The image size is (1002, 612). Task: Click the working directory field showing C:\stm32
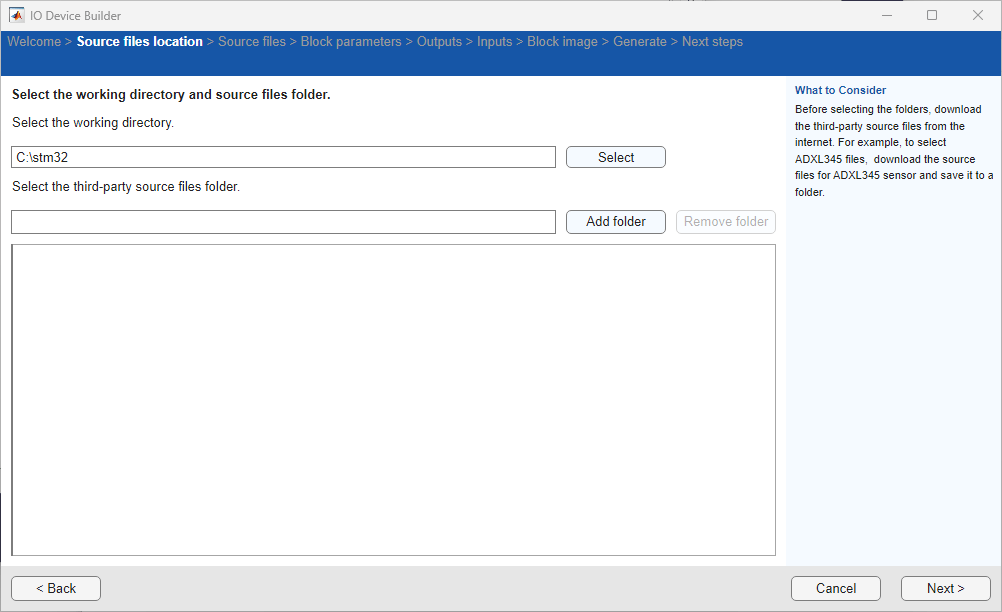coord(283,157)
